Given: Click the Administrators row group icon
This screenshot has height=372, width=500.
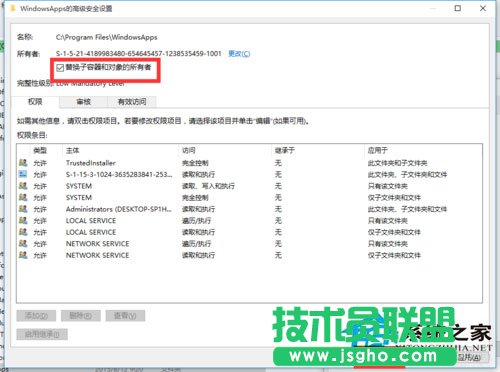Looking at the screenshot, I should click(23, 209).
